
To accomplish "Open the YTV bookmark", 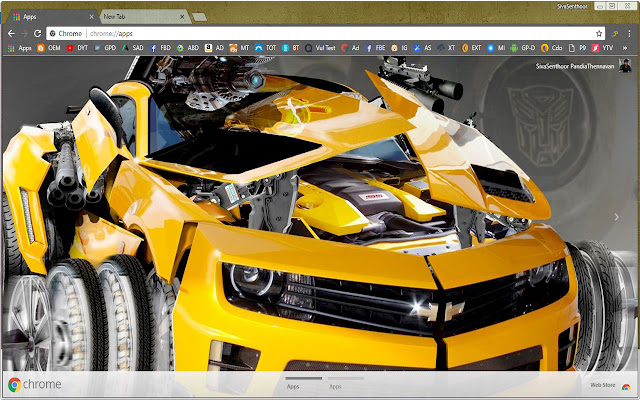I will point(600,47).
